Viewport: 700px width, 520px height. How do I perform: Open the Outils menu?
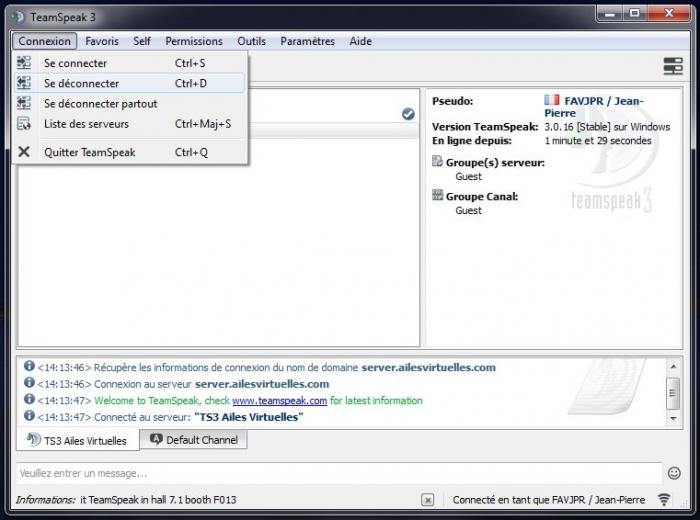click(x=251, y=41)
